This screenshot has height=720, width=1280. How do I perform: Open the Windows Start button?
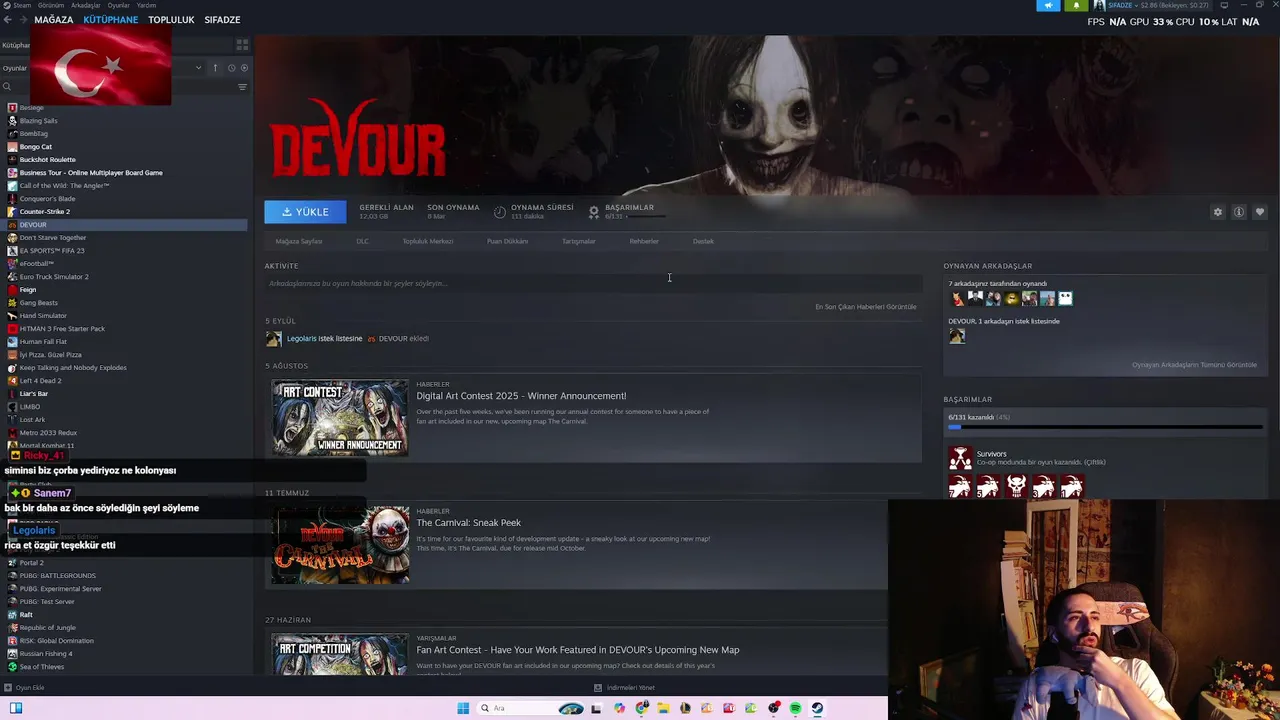pyautogui.click(x=463, y=708)
